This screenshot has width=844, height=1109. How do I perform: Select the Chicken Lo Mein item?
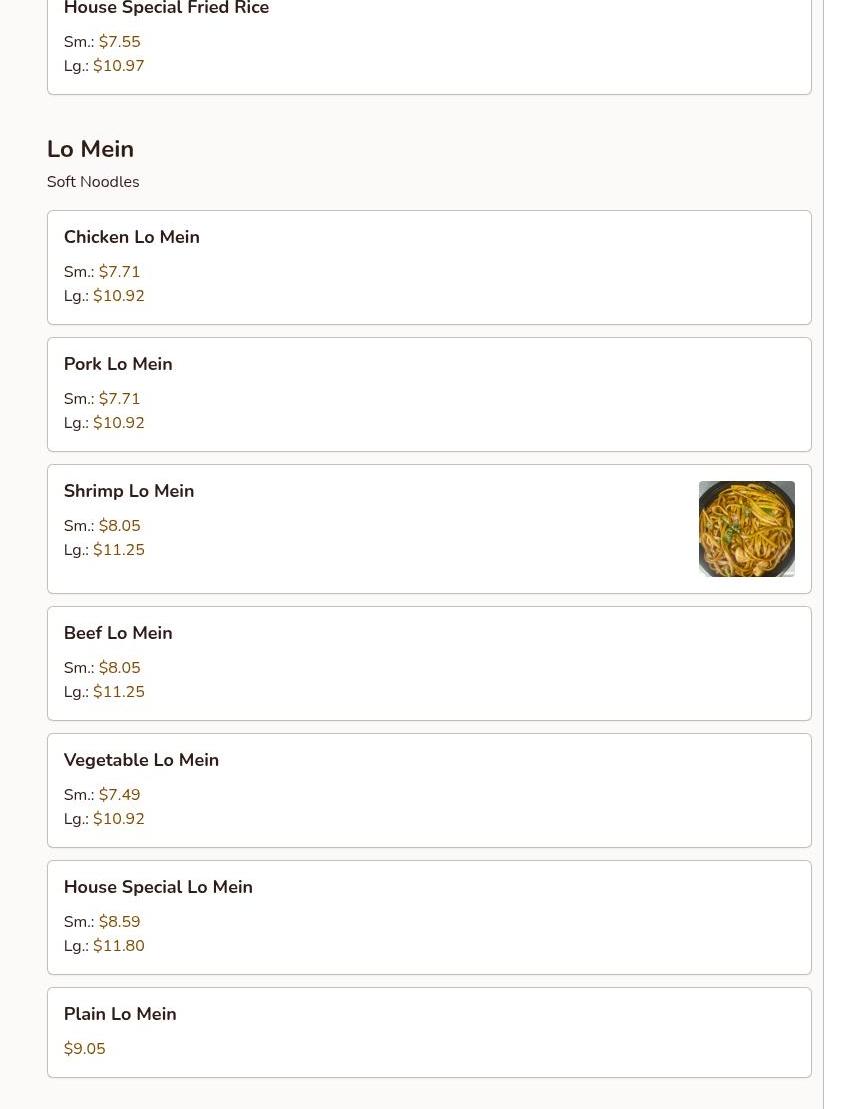(x=429, y=267)
